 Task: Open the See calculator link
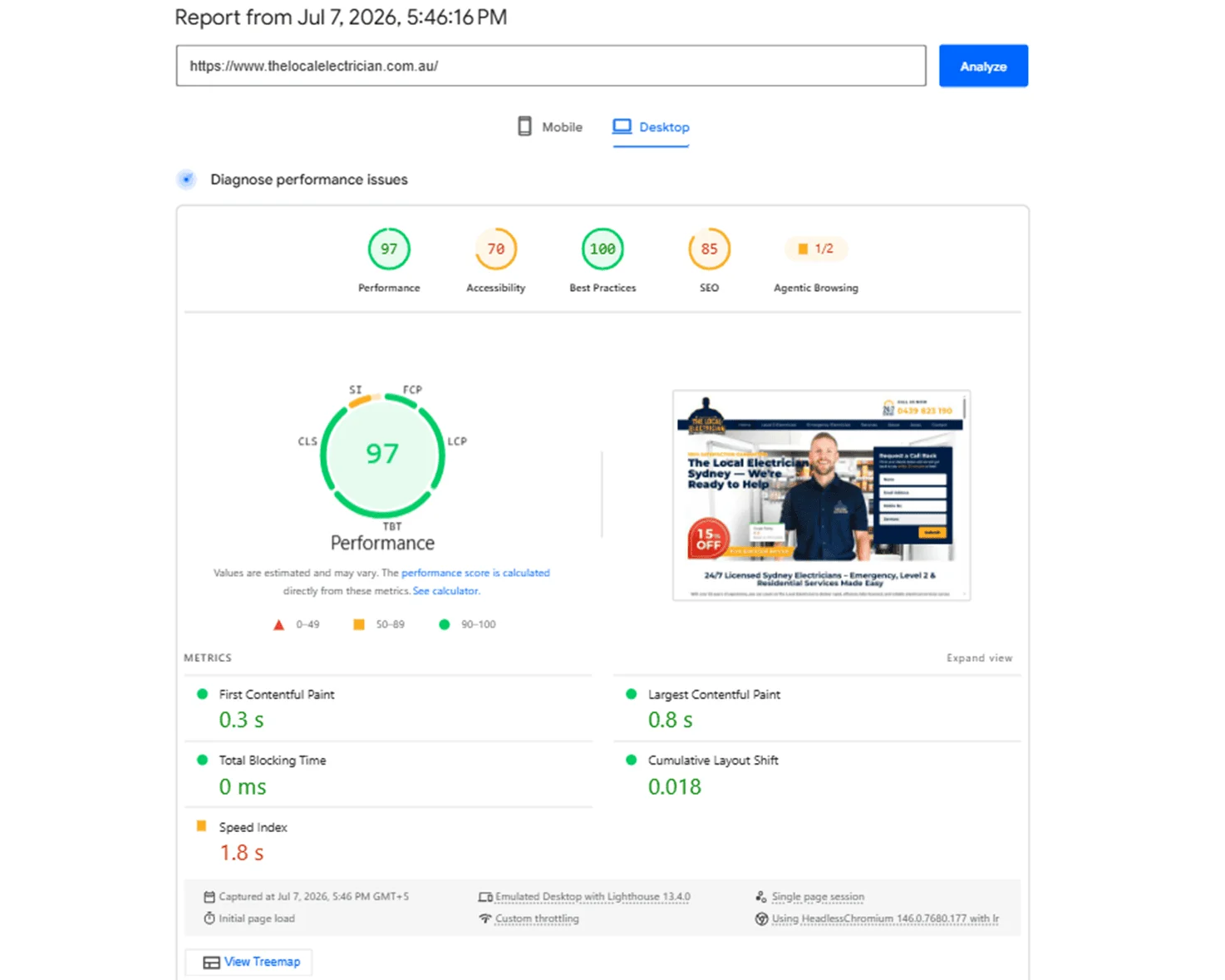point(445,591)
